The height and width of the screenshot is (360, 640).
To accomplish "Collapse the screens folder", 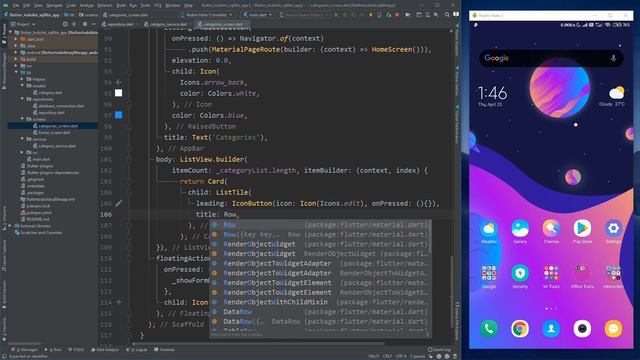I will pyautogui.click(x=22, y=119).
